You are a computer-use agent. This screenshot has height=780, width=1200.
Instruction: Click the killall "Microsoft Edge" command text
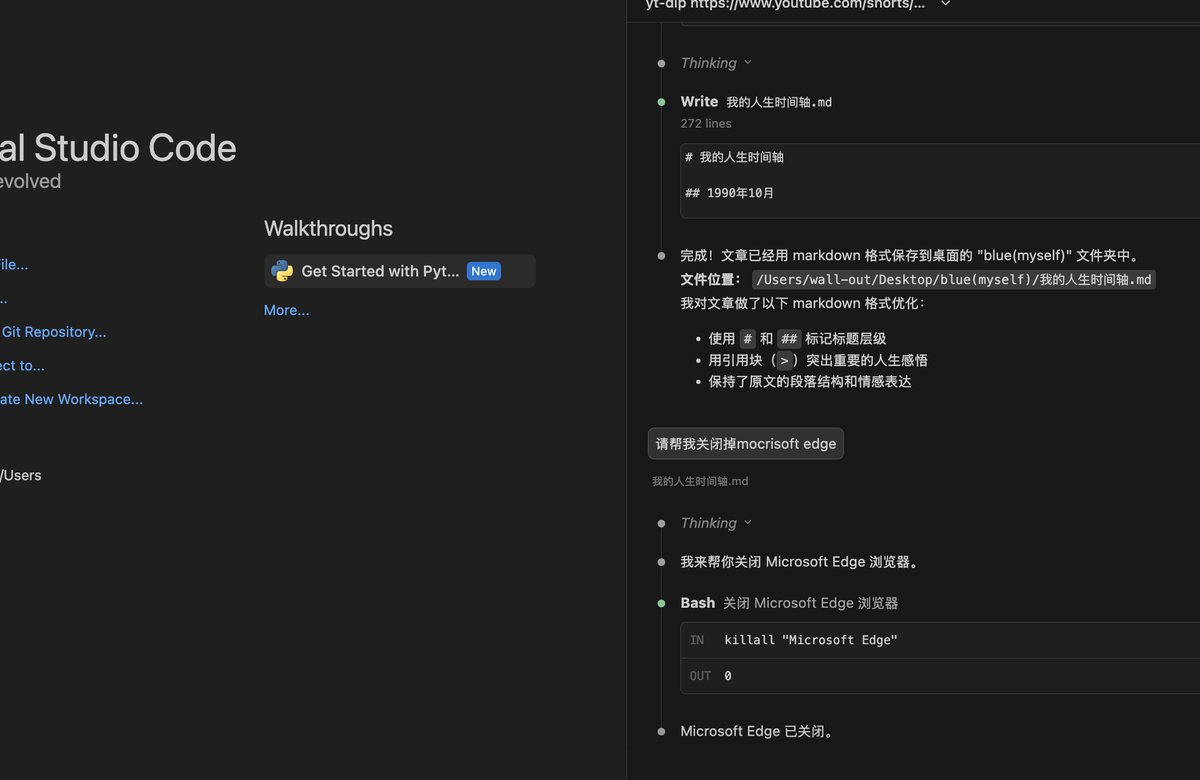pyautogui.click(x=811, y=640)
